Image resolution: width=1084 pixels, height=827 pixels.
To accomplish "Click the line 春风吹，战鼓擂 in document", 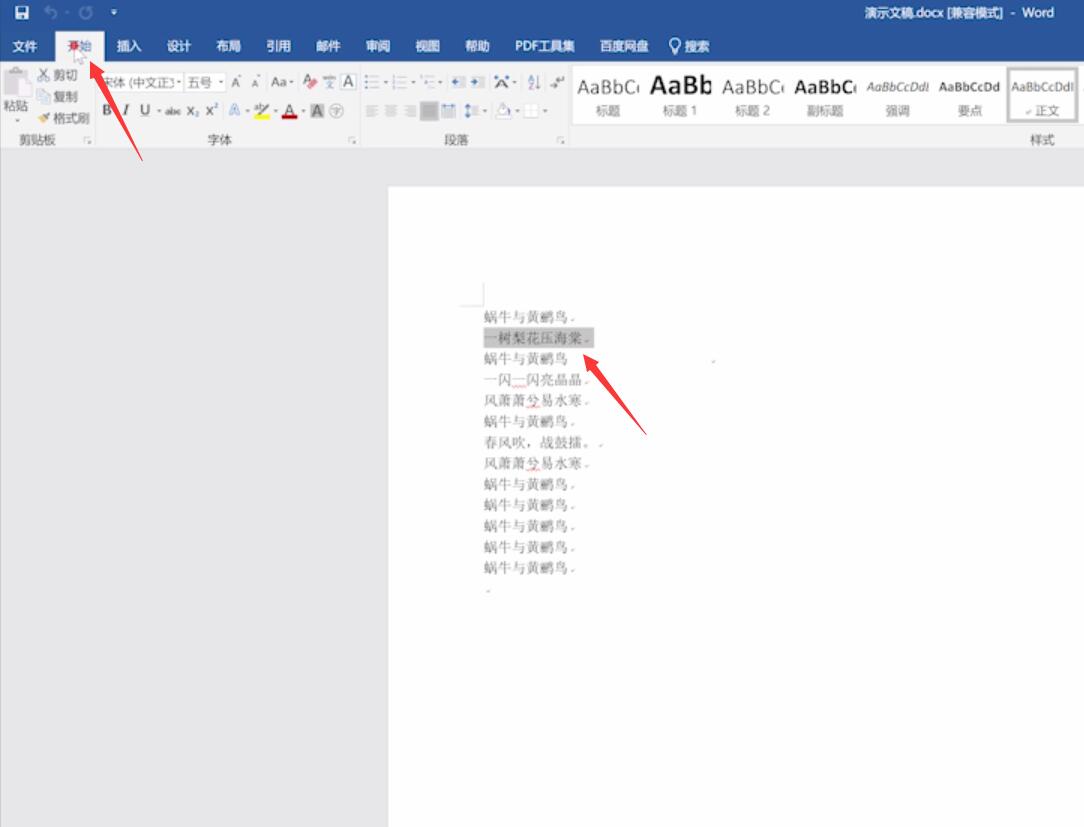I will point(536,443).
